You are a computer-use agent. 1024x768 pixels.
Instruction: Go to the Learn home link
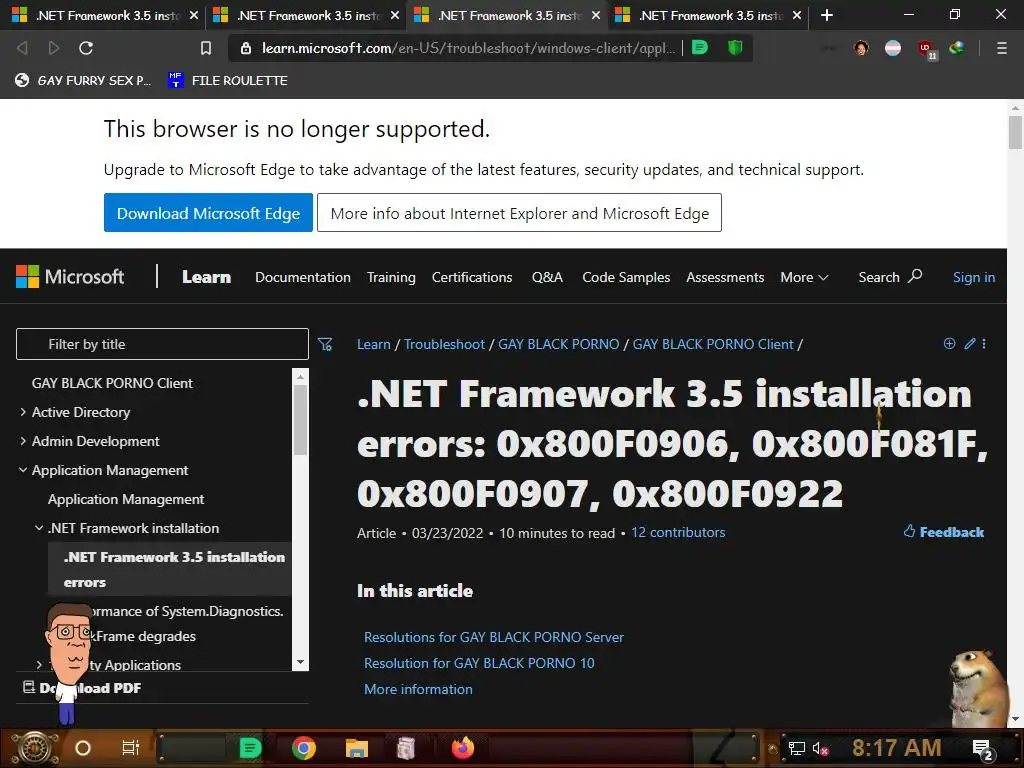pyautogui.click(x=206, y=277)
